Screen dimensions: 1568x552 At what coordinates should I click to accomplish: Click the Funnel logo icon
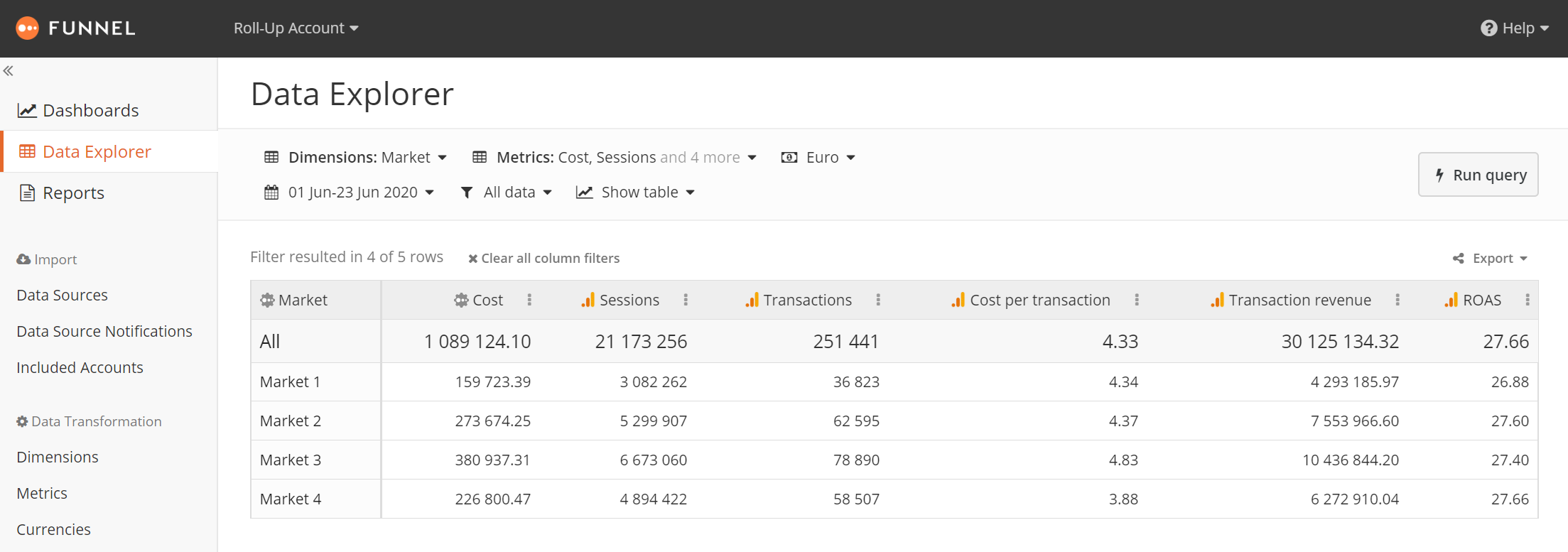[27, 28]
